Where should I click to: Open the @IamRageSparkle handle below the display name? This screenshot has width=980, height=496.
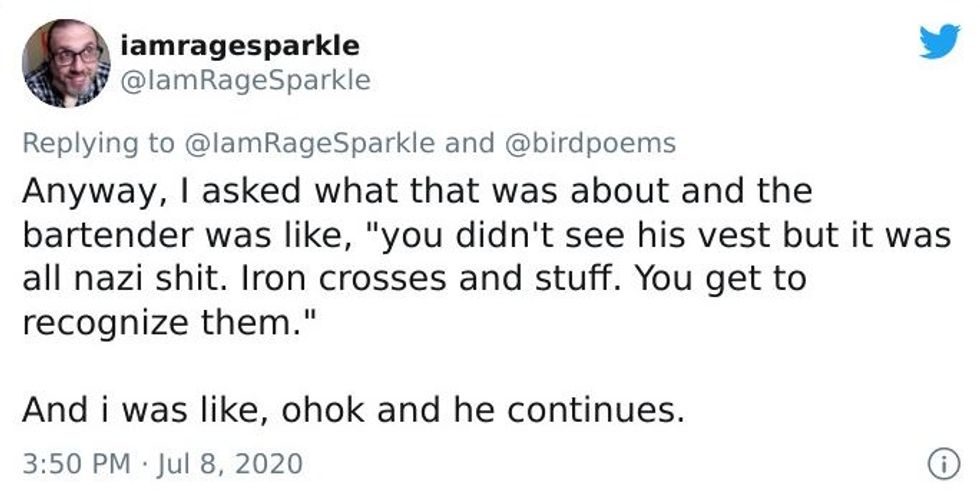pos(244,80)
